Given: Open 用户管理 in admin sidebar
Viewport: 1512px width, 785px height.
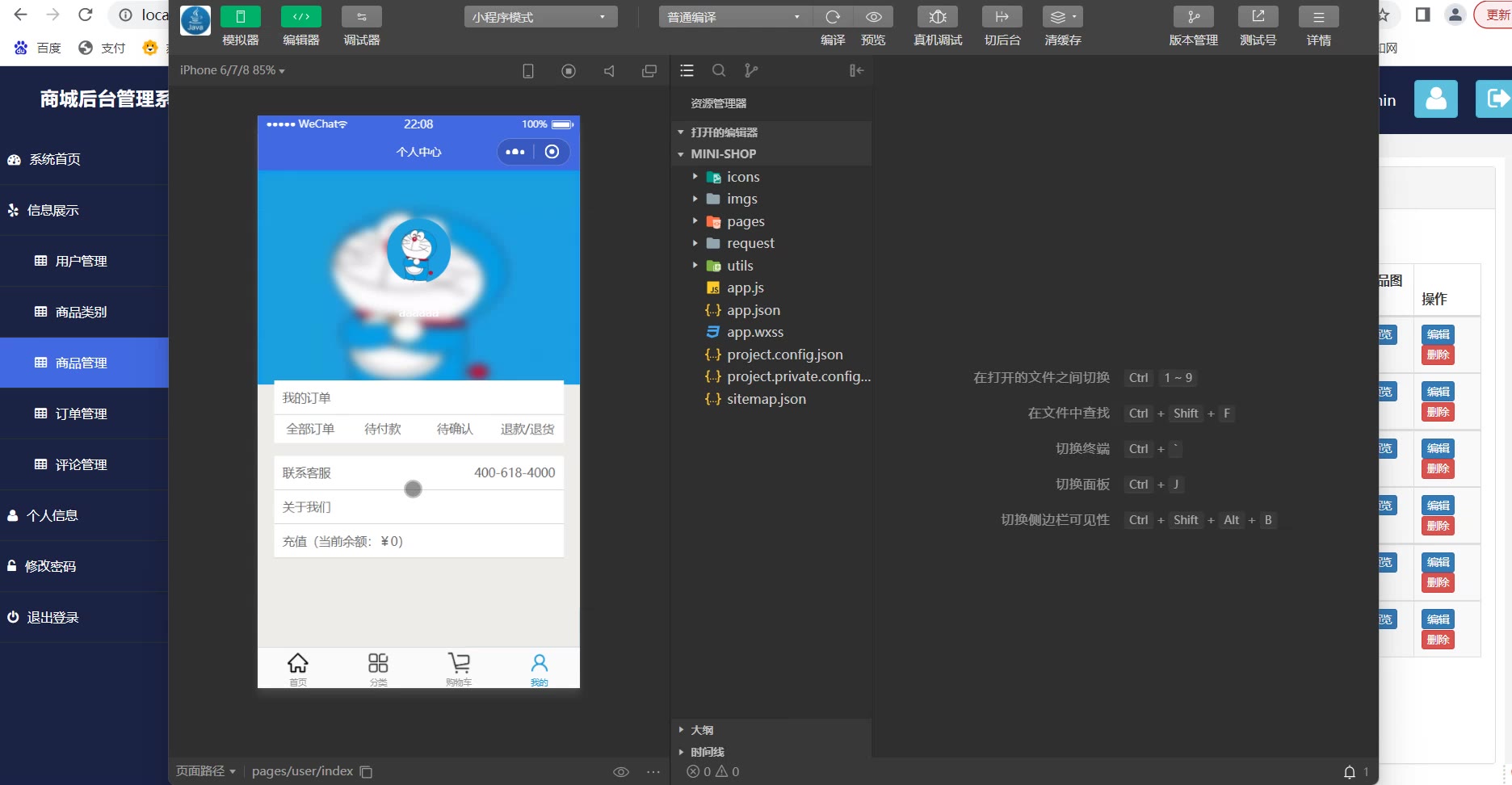Looking at the screenshot, I should [84, 261].
